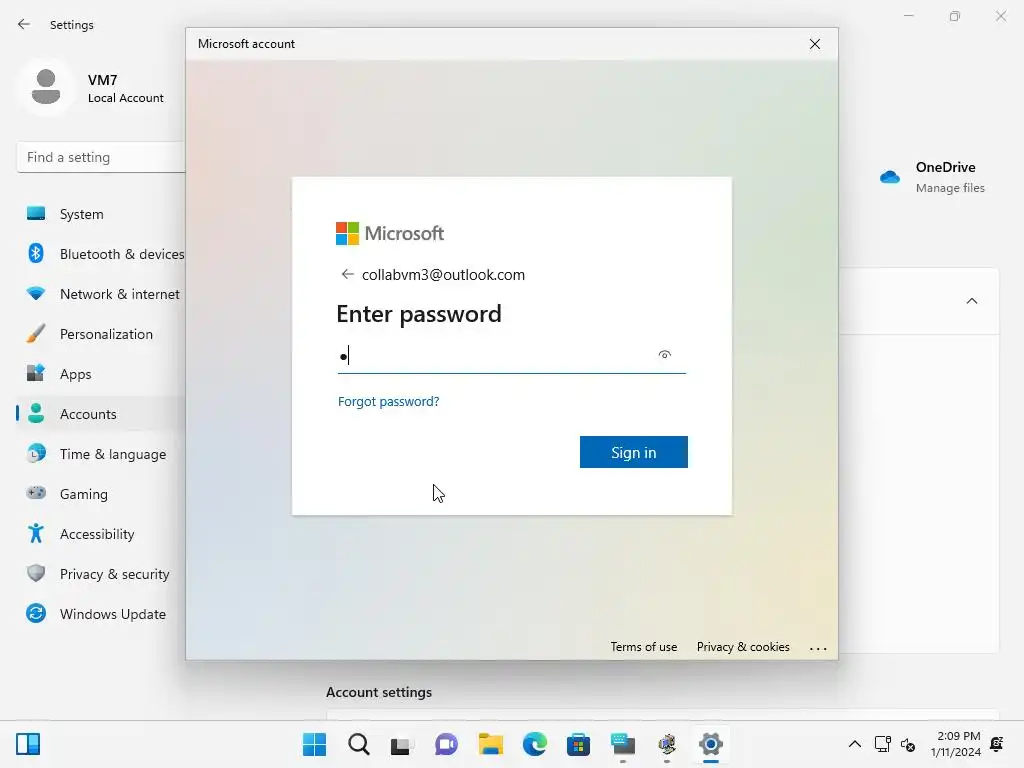Click the Settings gear in taskbar
The image size is (1024, 768).
[x=711, y=744]
